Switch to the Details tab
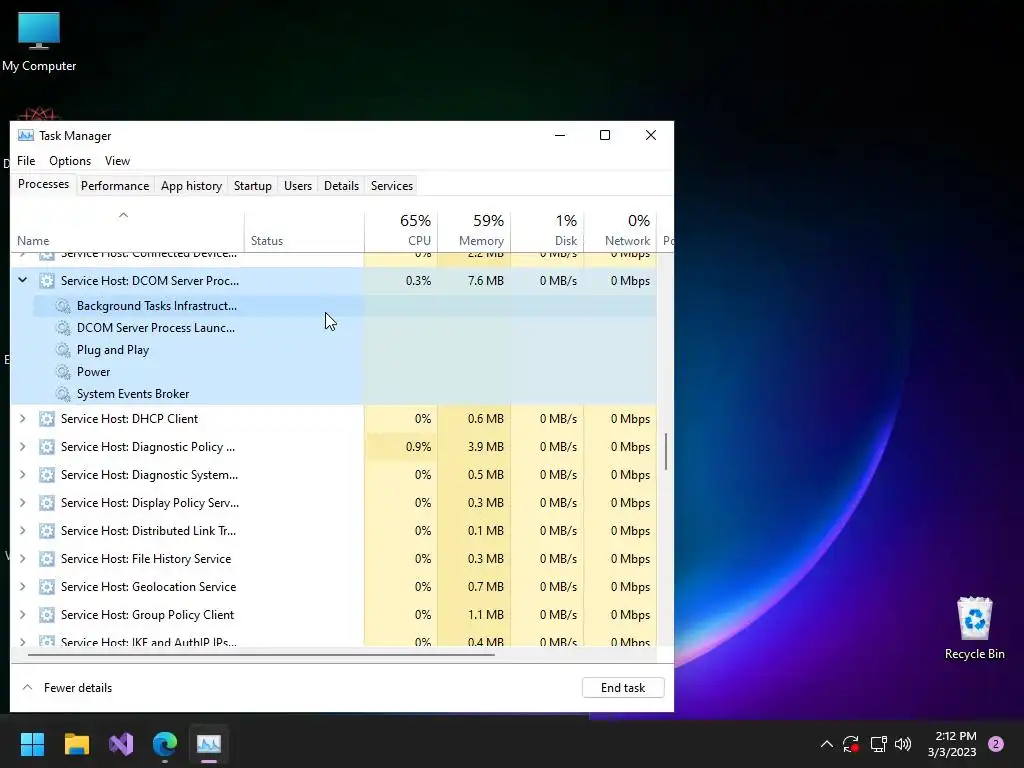 point(342,185)
